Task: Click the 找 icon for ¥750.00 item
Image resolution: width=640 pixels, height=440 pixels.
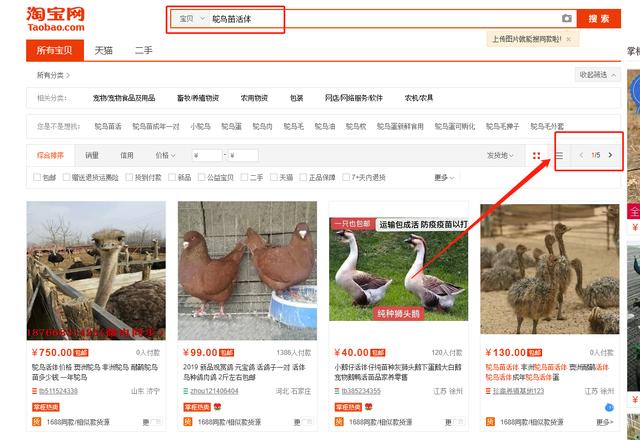Action: point(37,422)
